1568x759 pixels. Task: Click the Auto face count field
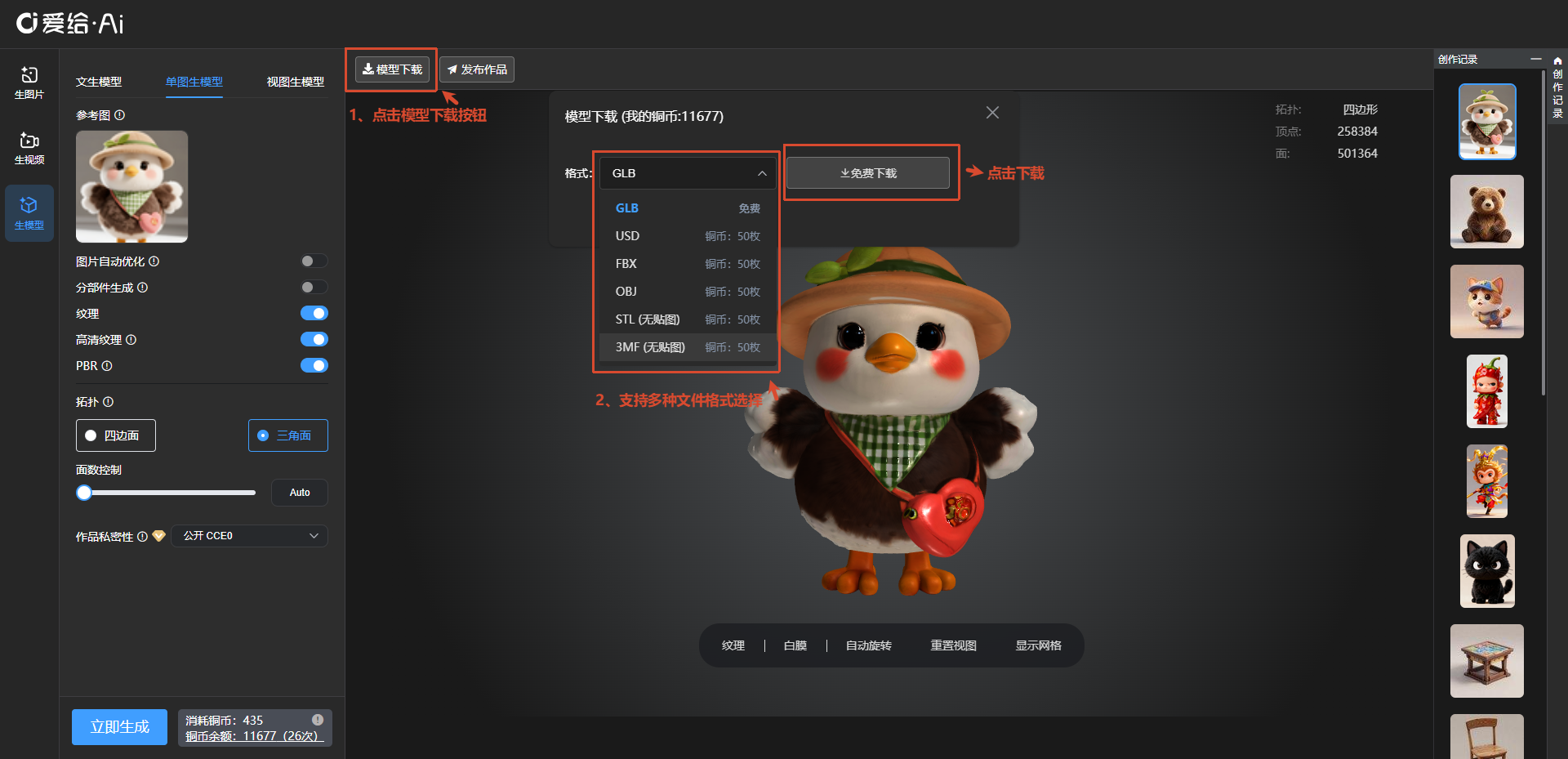click(300, 493)
